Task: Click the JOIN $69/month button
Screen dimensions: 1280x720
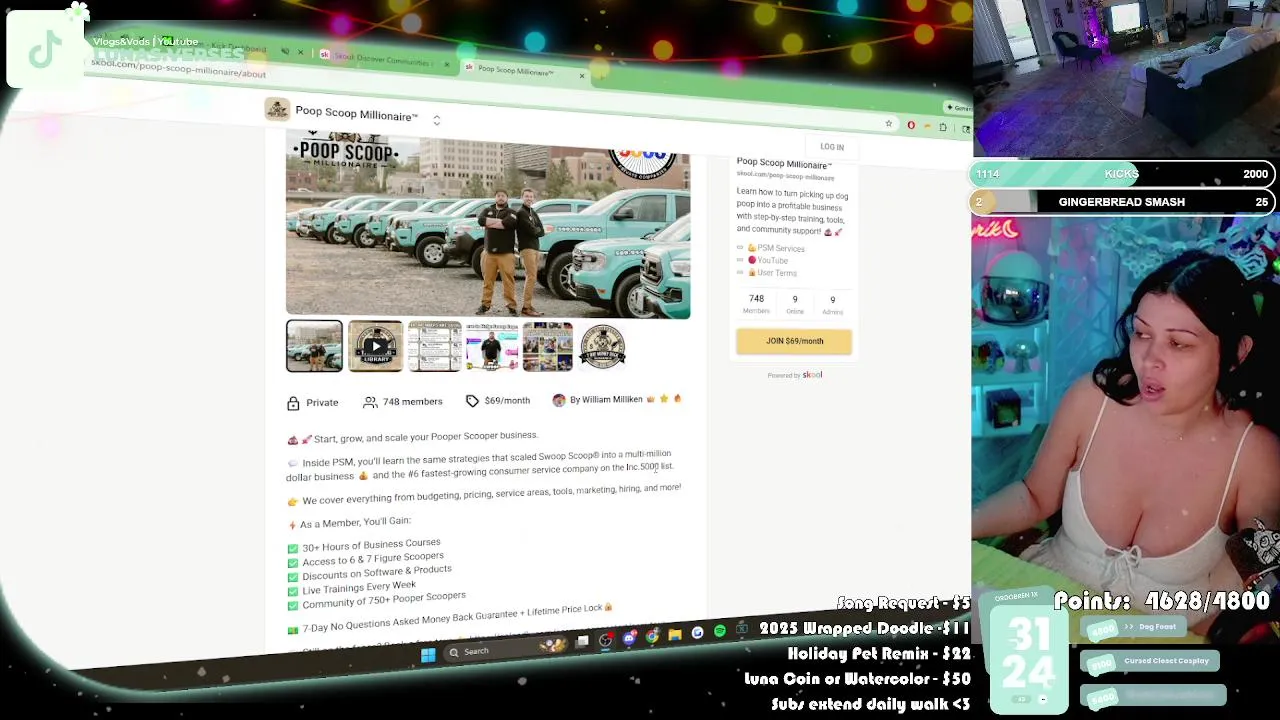Action: tap(794, 341)
